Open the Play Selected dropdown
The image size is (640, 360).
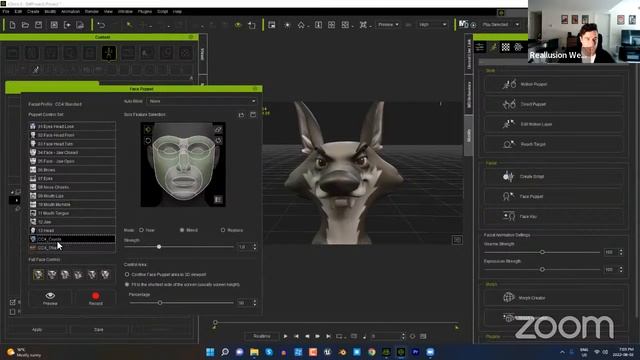click(500, 25)
